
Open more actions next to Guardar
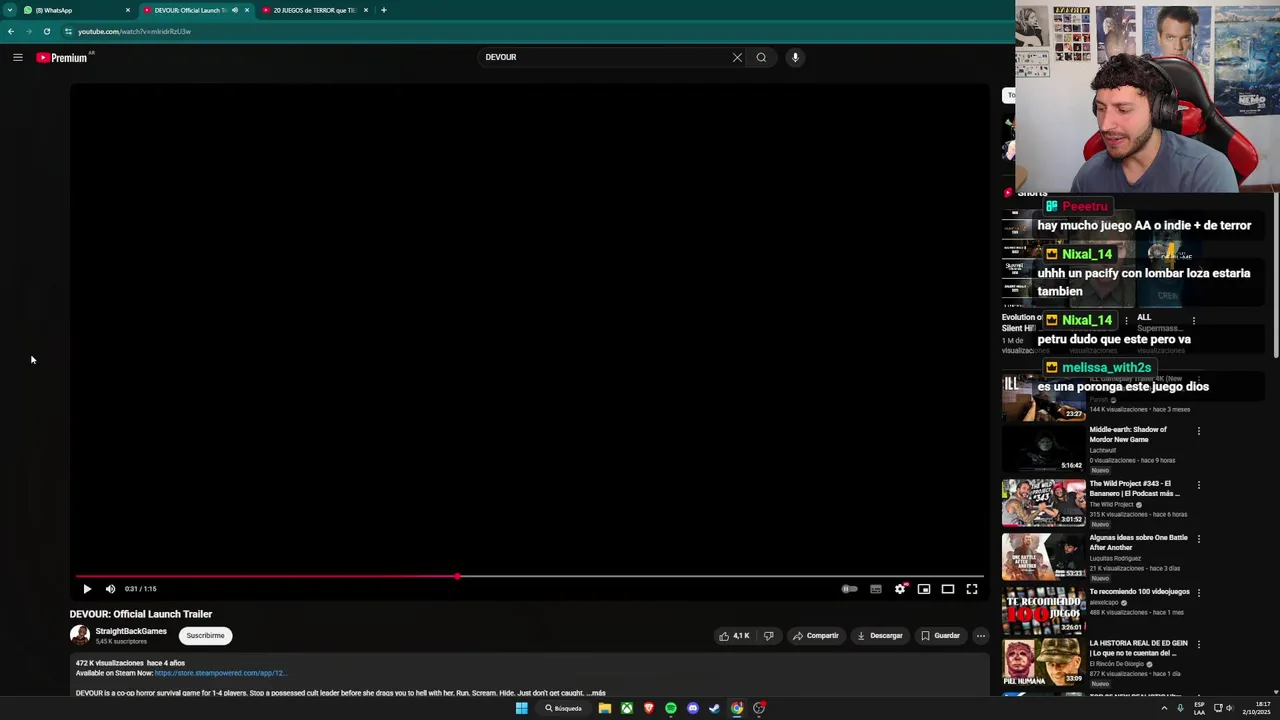[981, 635]
